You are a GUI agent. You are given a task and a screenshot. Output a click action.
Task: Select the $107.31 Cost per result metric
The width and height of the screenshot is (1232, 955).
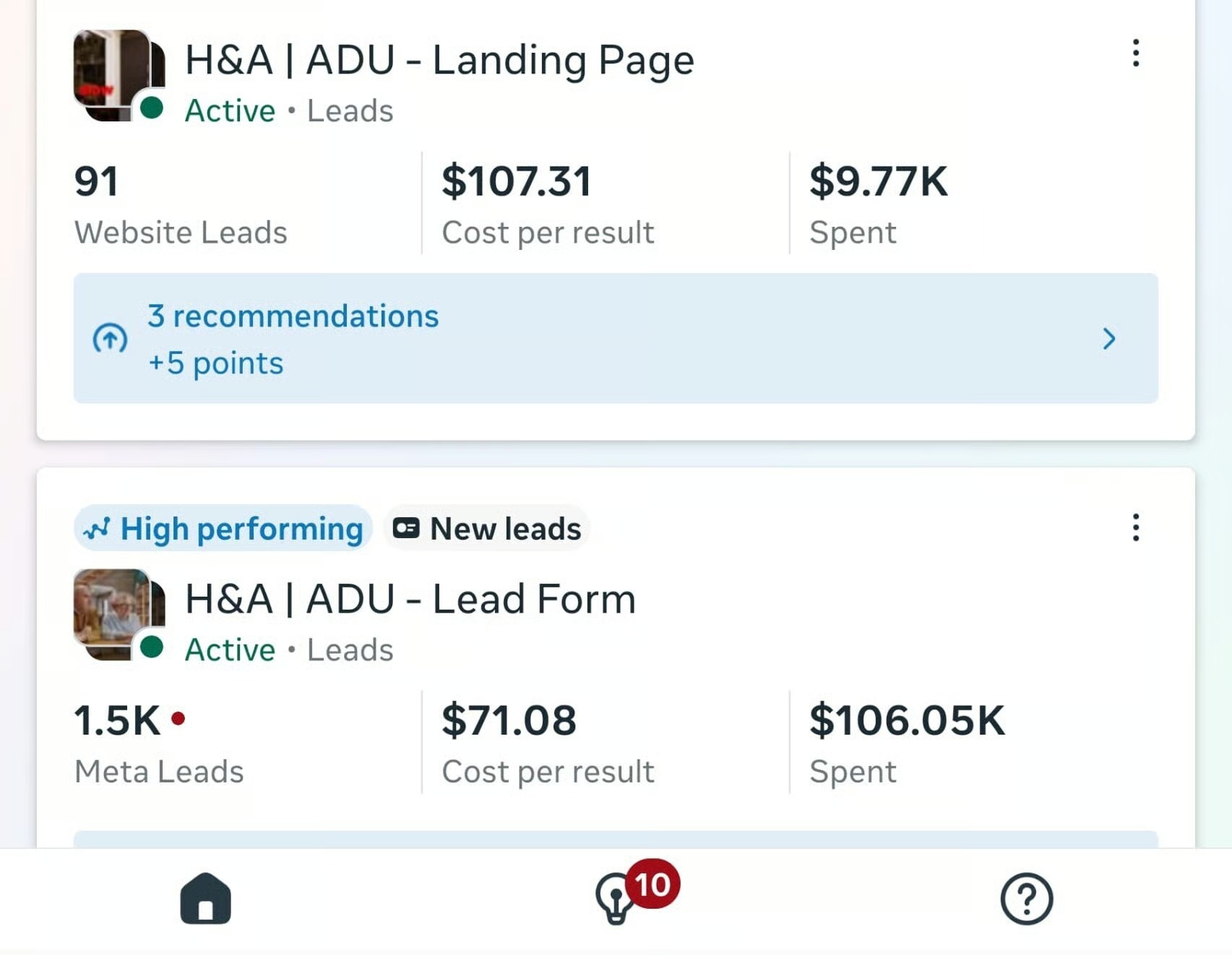coord(548,204)
